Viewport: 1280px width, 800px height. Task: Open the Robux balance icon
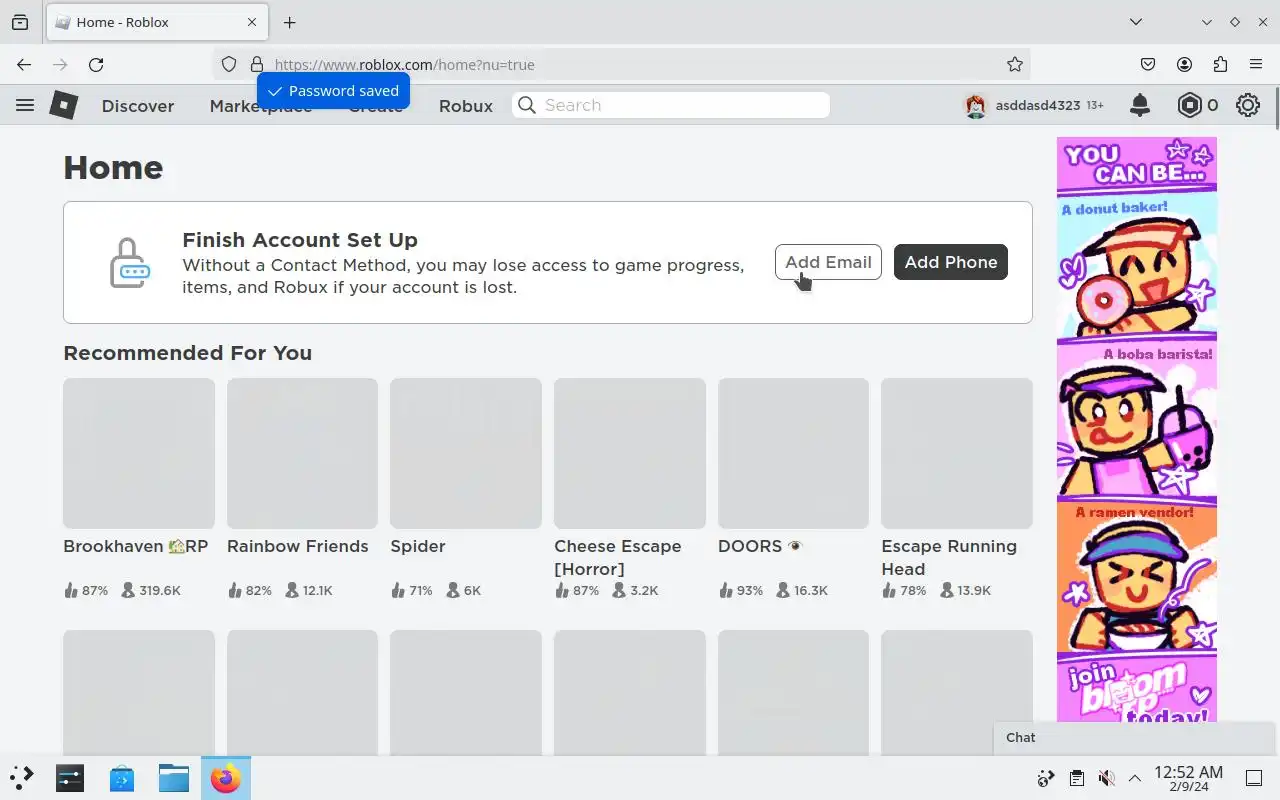1189,105
